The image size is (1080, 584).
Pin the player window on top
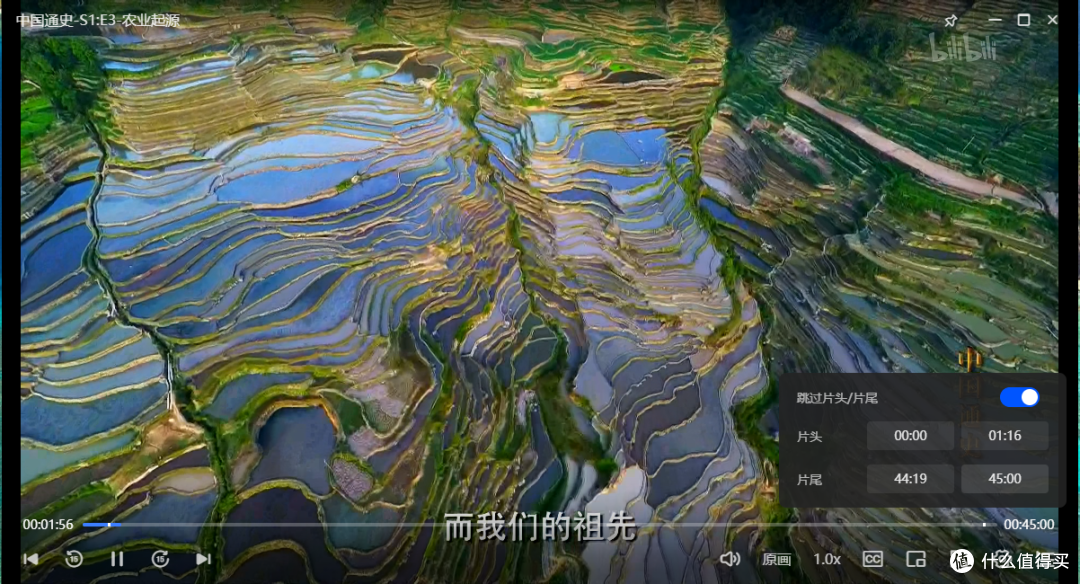(x=951, y=21)
